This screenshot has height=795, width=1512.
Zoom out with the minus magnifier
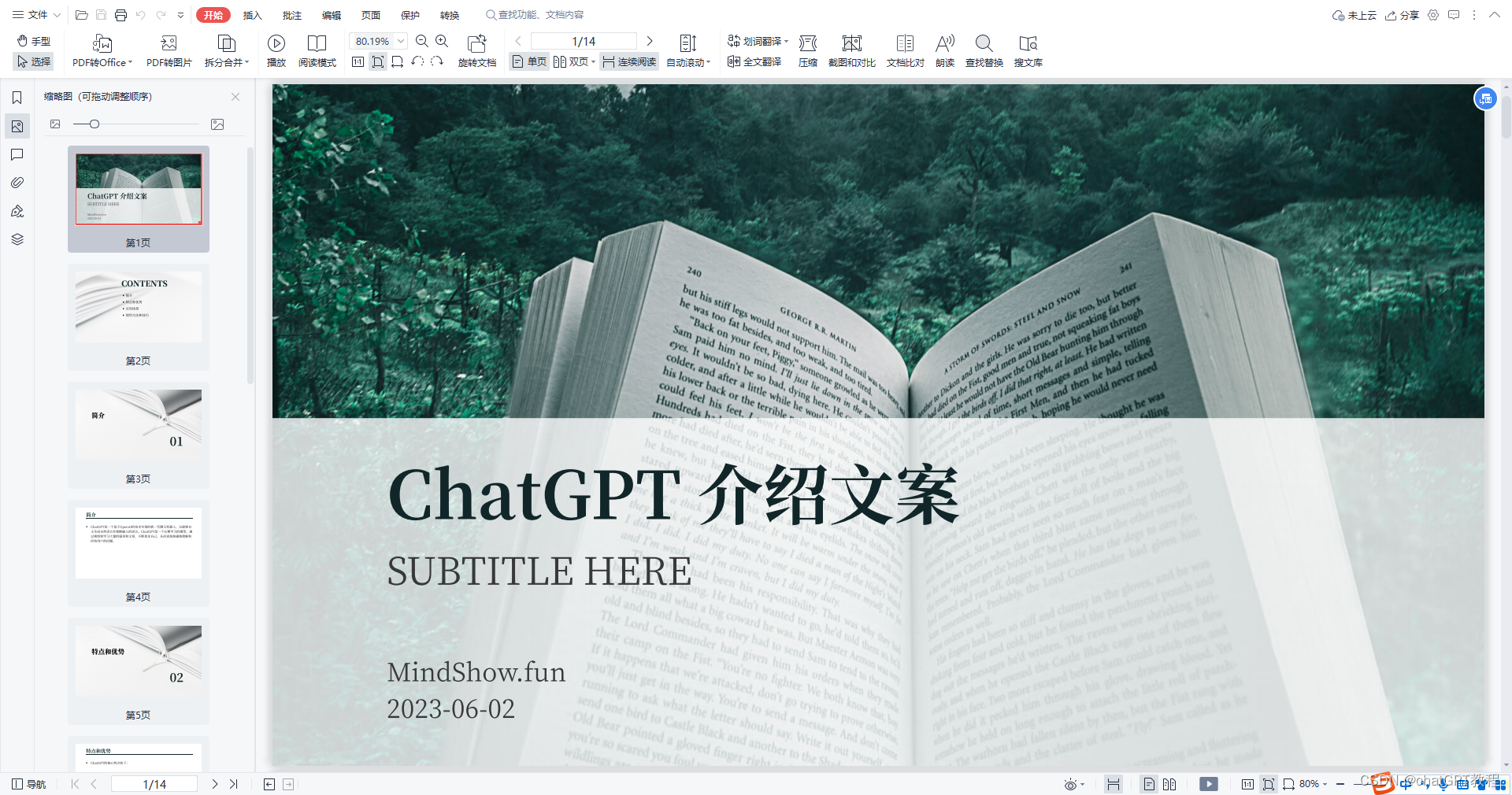click(422, 41)
